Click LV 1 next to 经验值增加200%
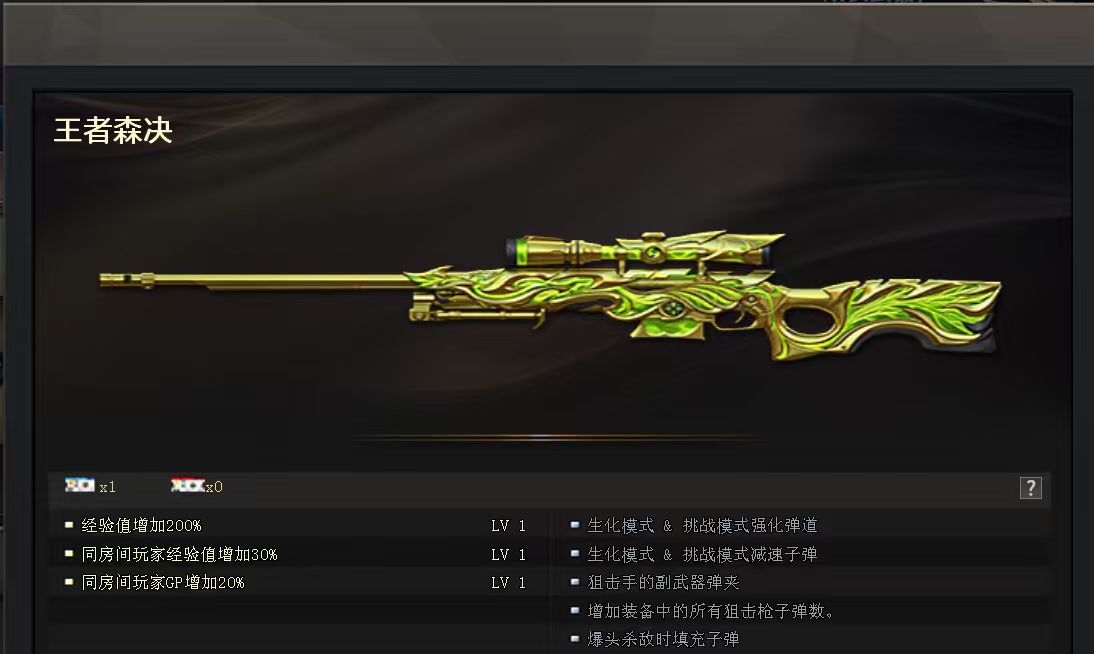Screen dimensions: 1094x654 [509, 526]
